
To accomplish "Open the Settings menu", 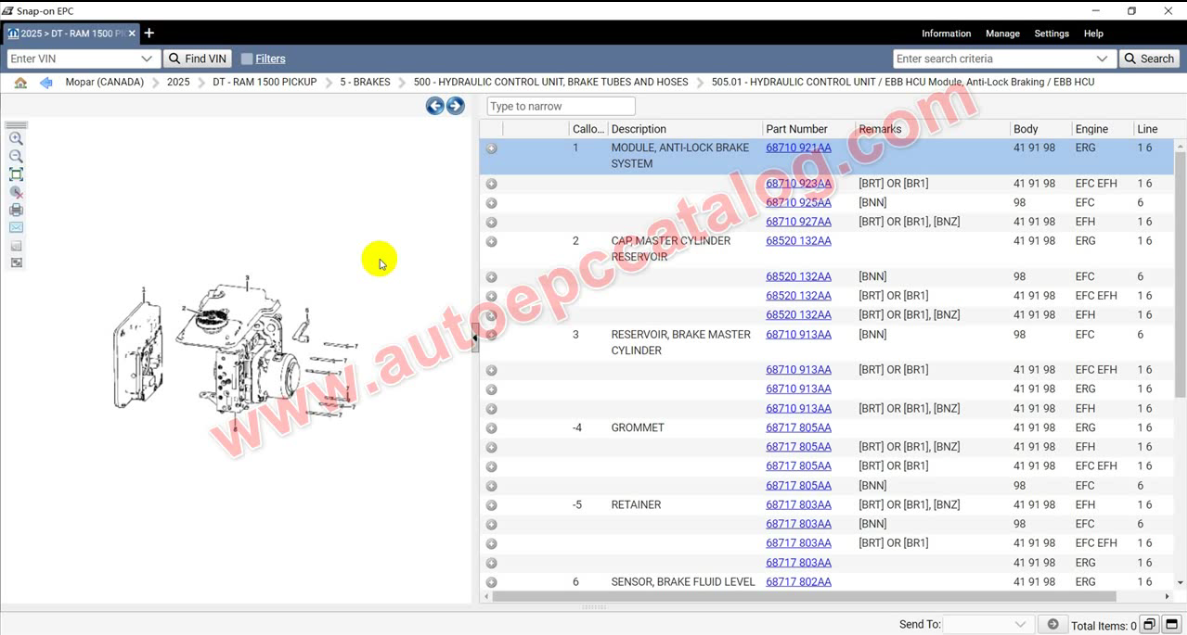I will (1051, 33).
